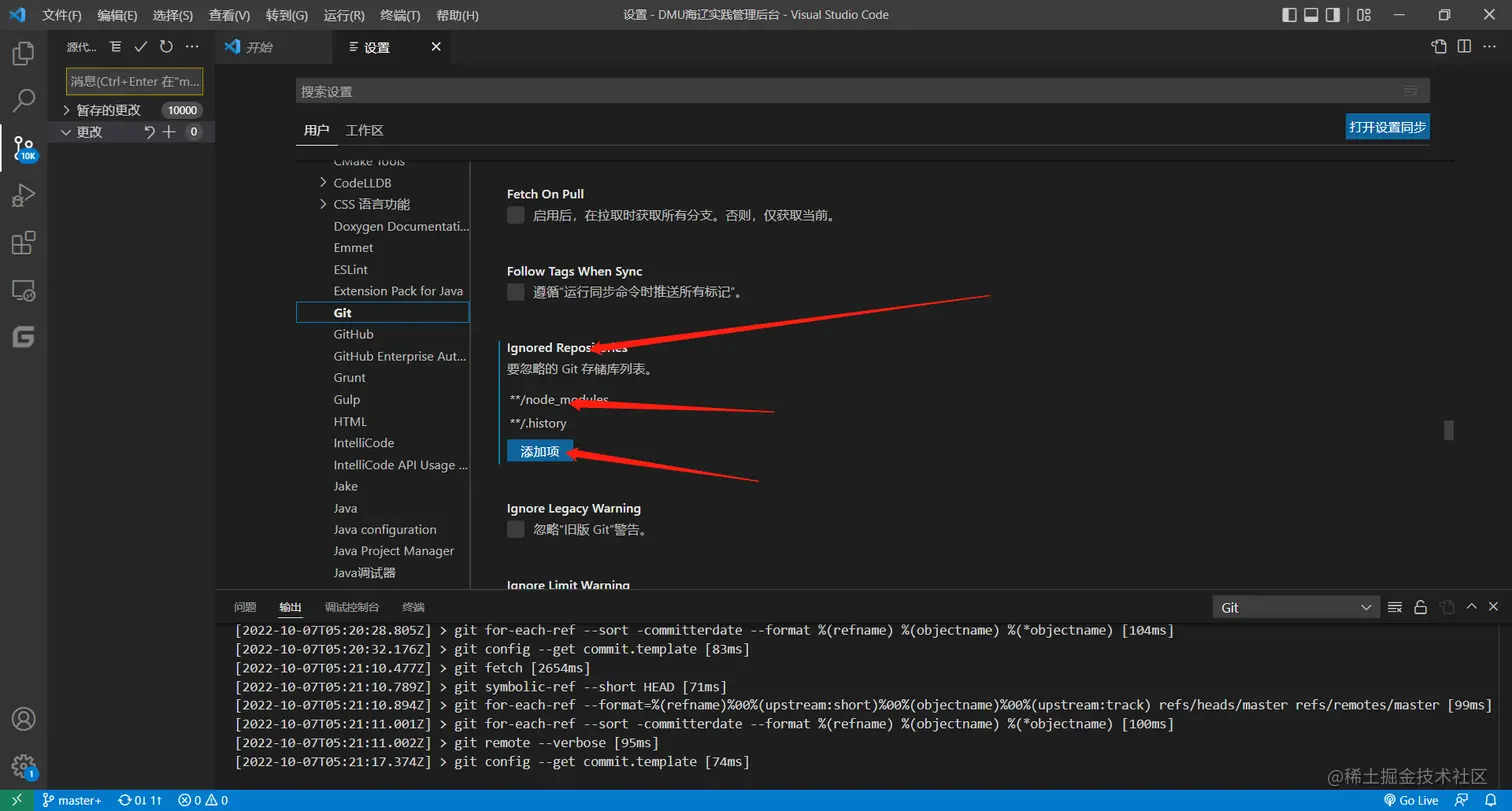Open Source Control view with 10K badge
Viewport: 1512px width, 811px height.
click(x=23, y=148)
